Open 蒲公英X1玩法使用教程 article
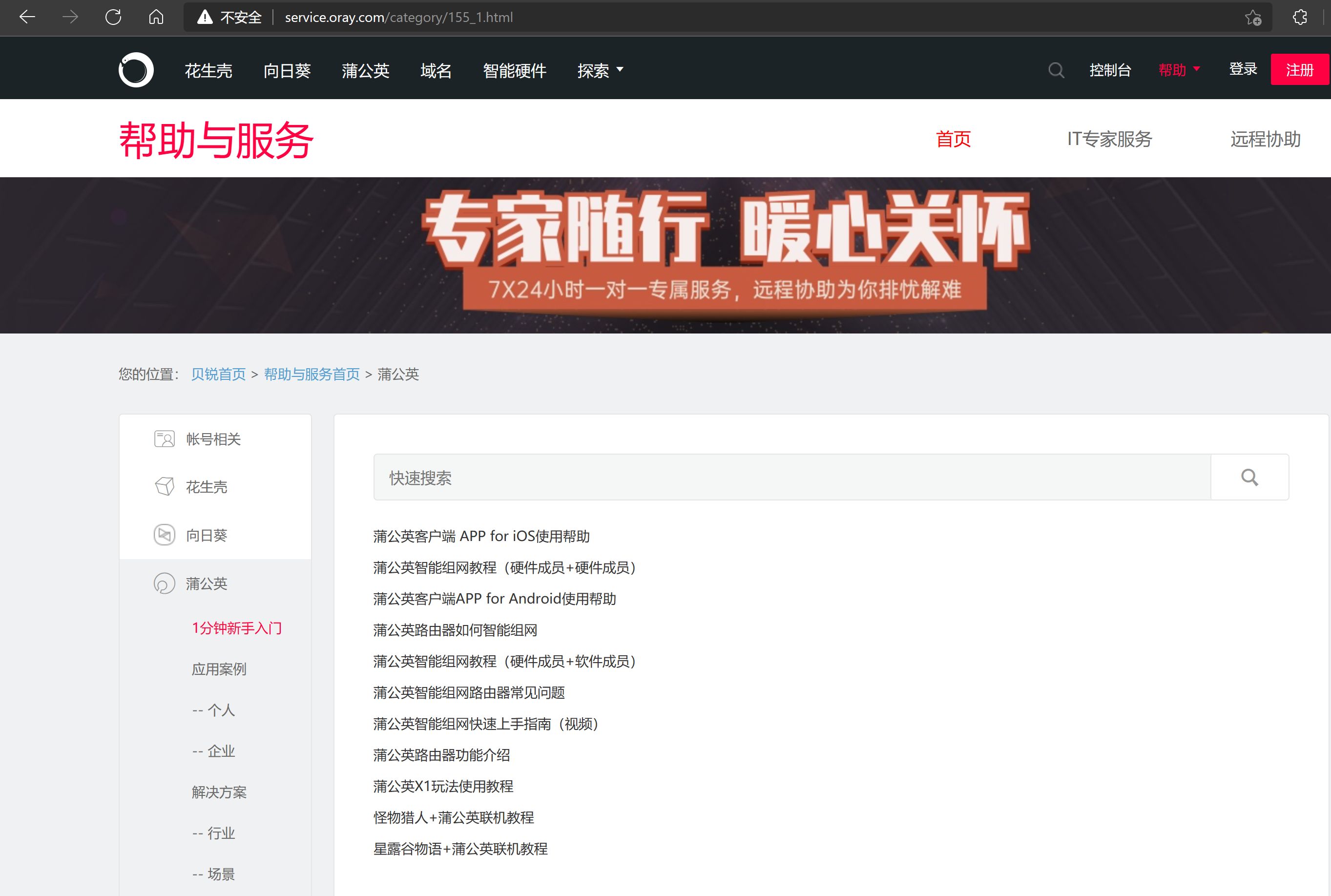 click(443, 786)
